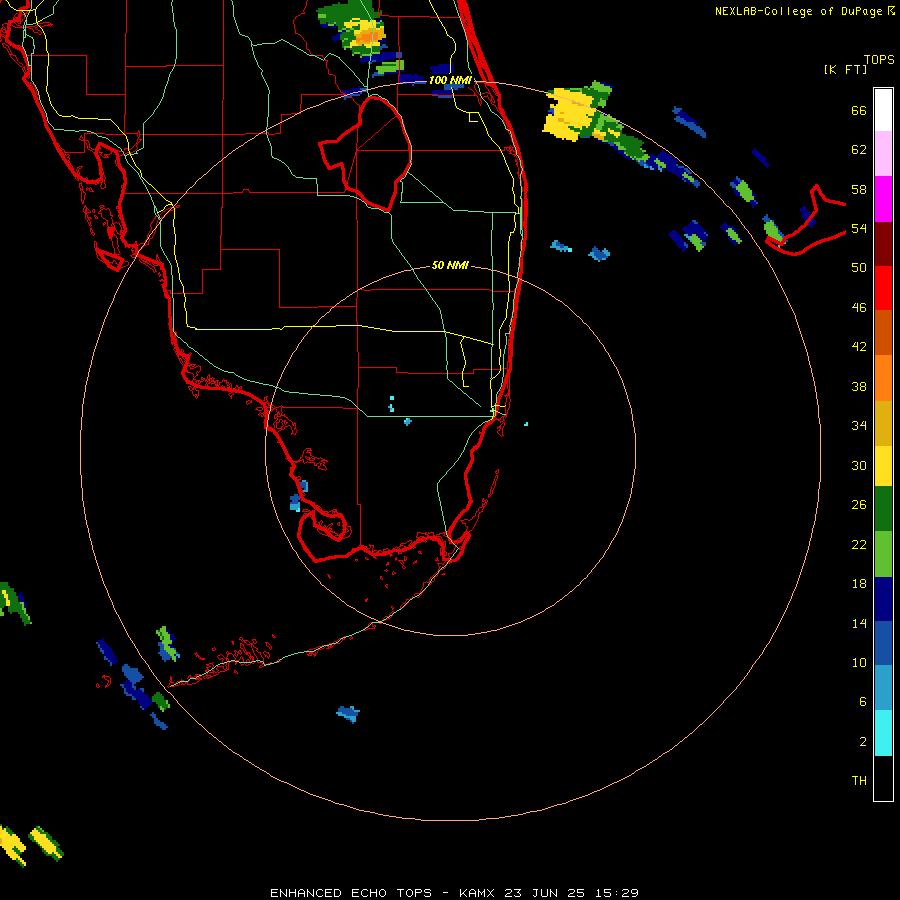Click the 30 legend value
900x900 pixels.
click(x=859, y=466)
